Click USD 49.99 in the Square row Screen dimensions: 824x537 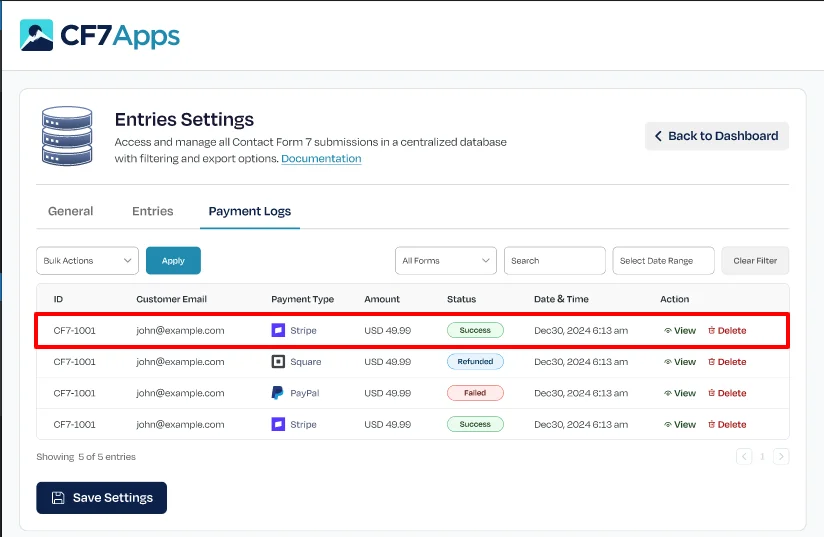point(387,362)
